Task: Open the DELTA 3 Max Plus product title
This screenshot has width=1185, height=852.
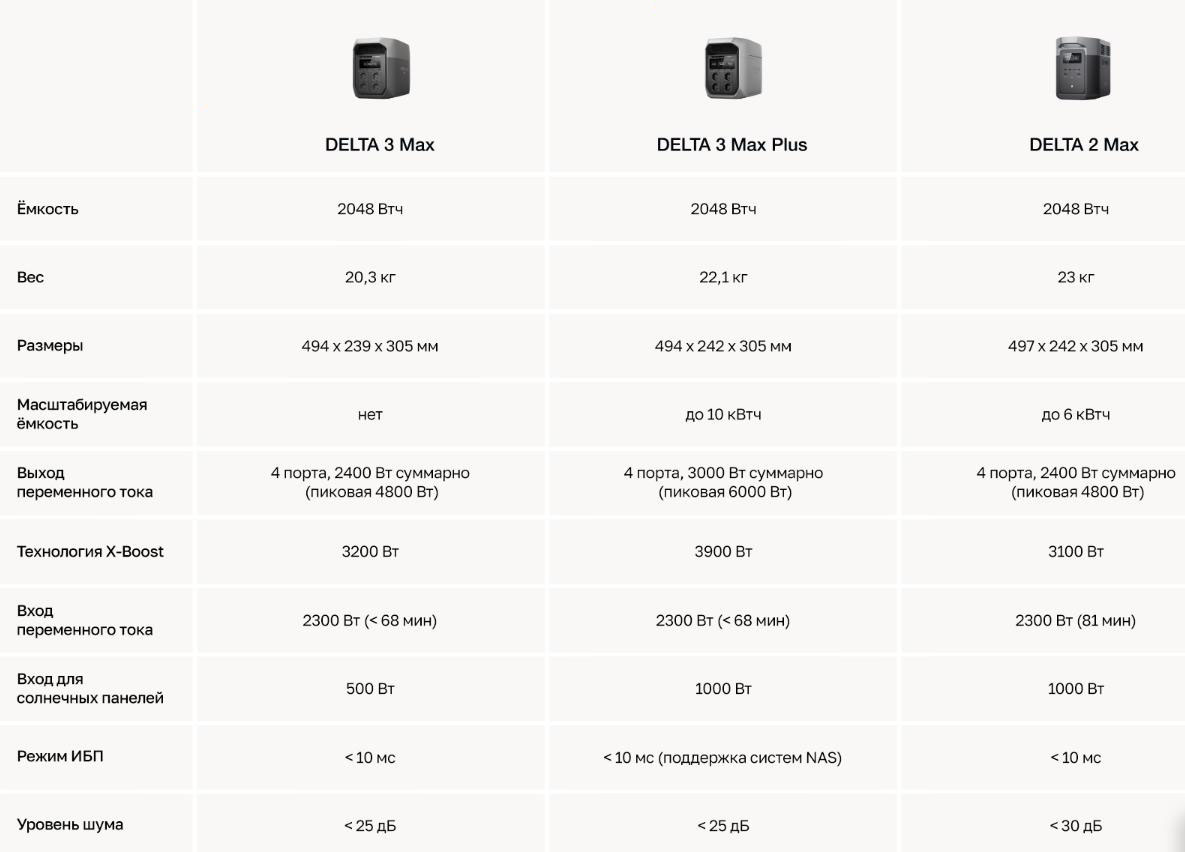Action: tap(732, 145)
